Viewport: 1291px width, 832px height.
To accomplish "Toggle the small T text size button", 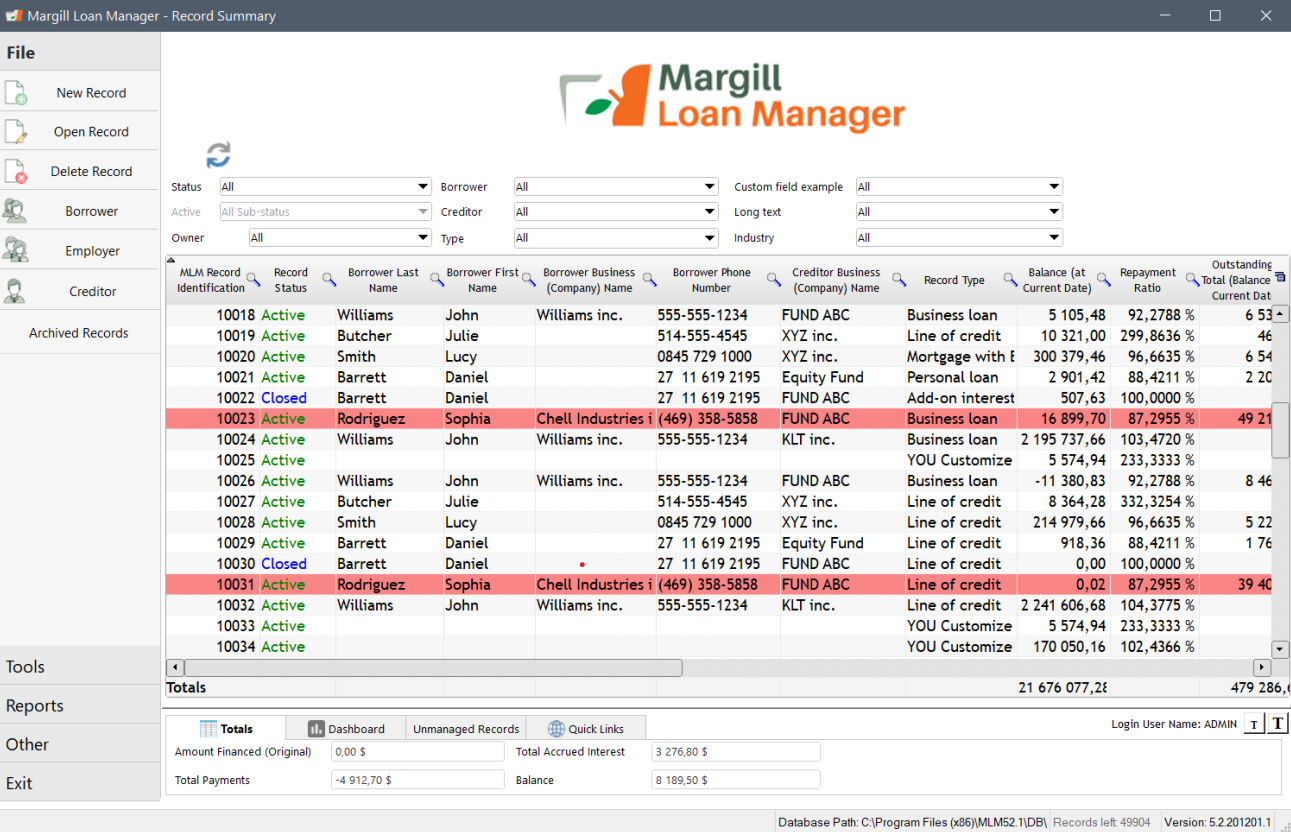I will click(1253, 723).
